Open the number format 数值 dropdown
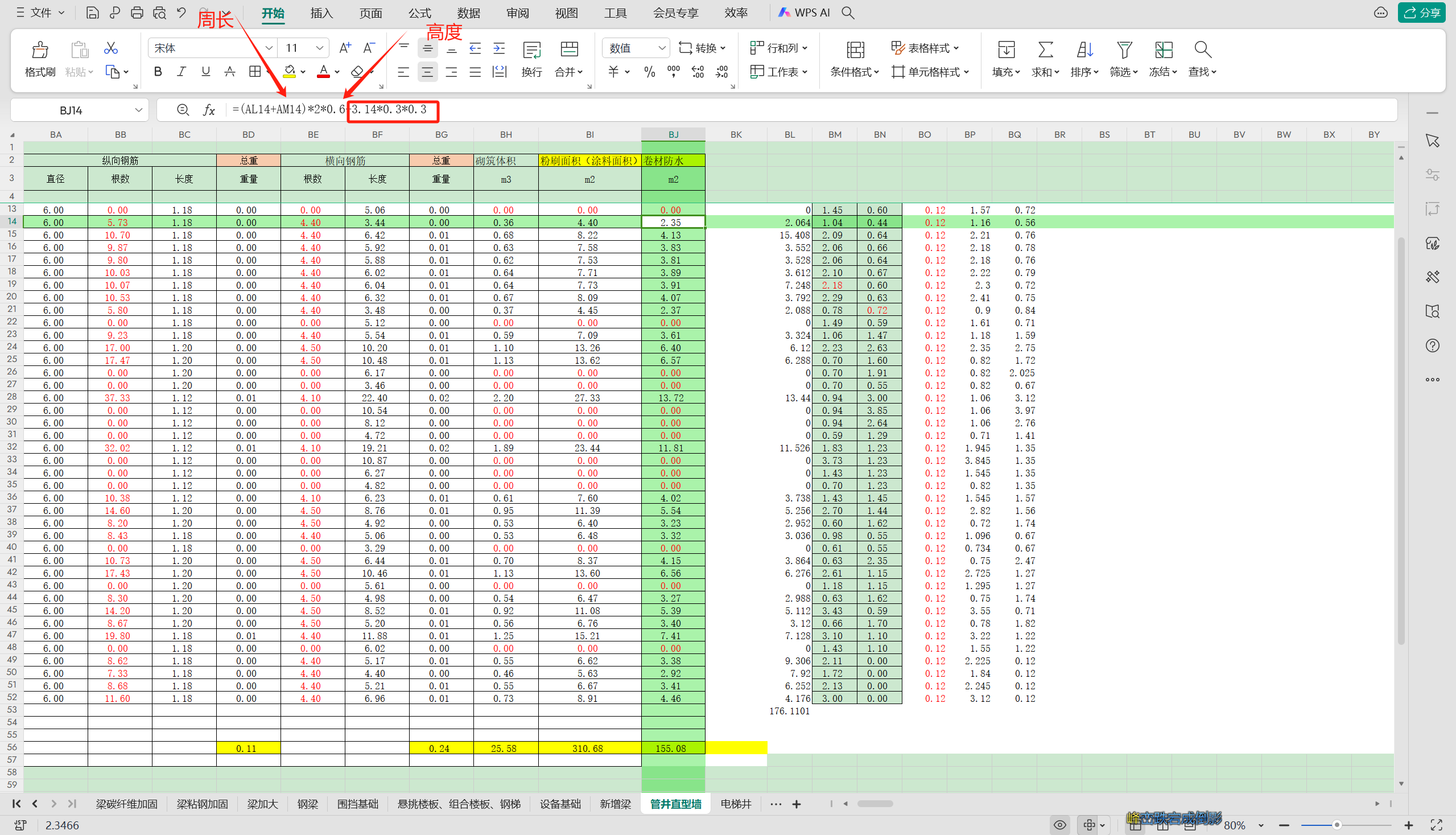The width and height of the screenshot is (1456, 835). click(662, 48)
